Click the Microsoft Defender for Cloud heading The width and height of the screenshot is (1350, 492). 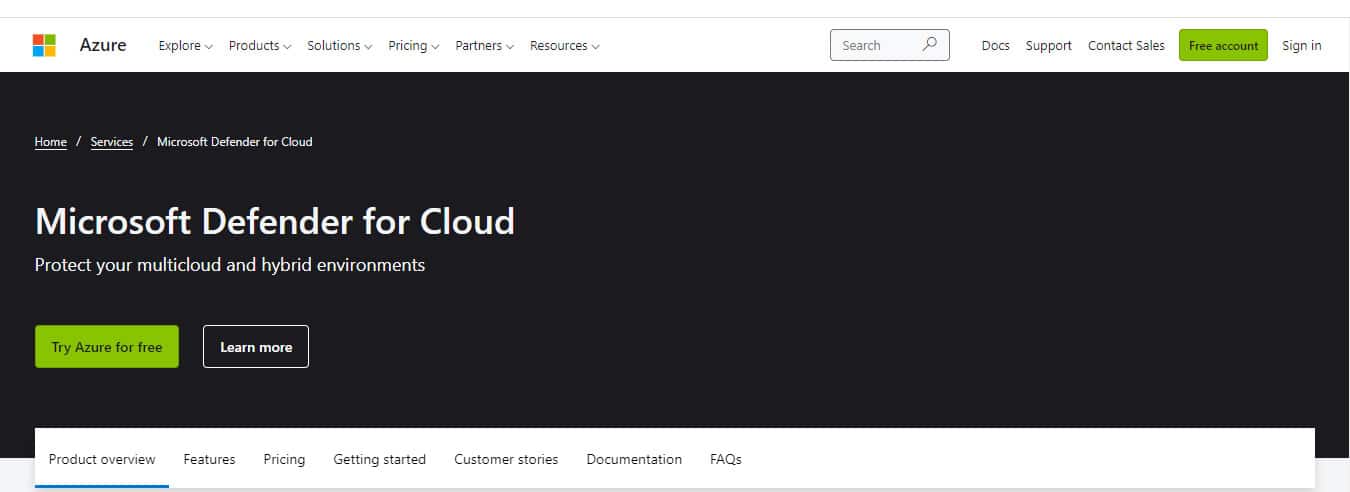(x=275, y=221)
